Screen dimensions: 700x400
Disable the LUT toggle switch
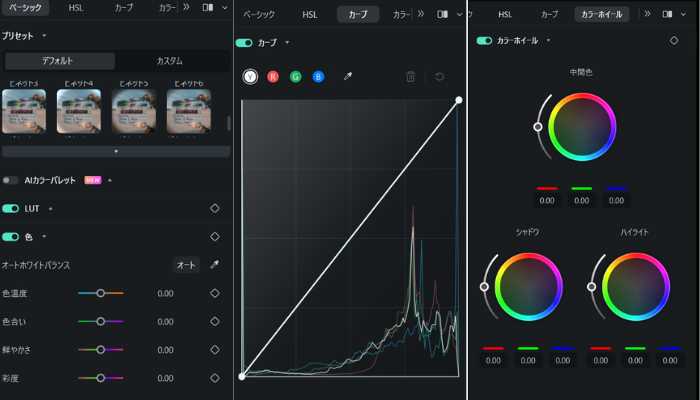[x=11, y=208]
